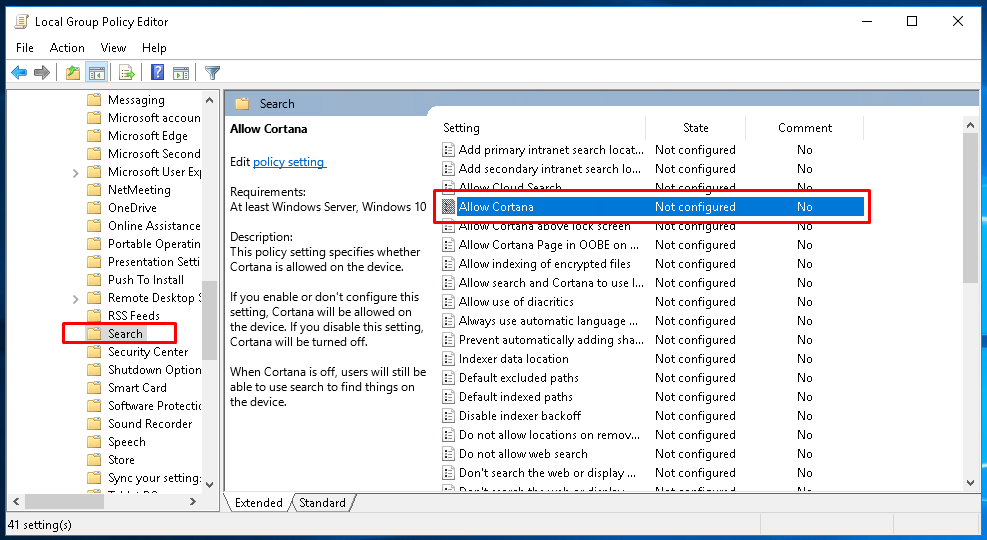Open the policy setting link
This screenshot has height=540, width=987.
pyautogui.click(x=289, y=162)
